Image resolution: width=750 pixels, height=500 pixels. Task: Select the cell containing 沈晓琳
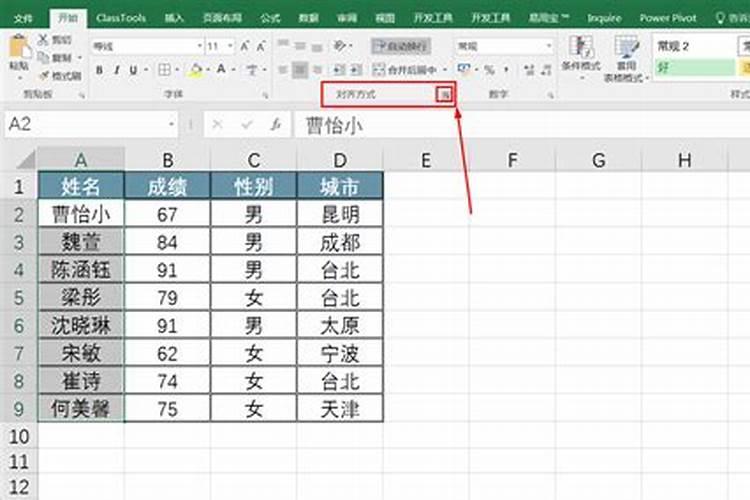[x=81, y=325]
